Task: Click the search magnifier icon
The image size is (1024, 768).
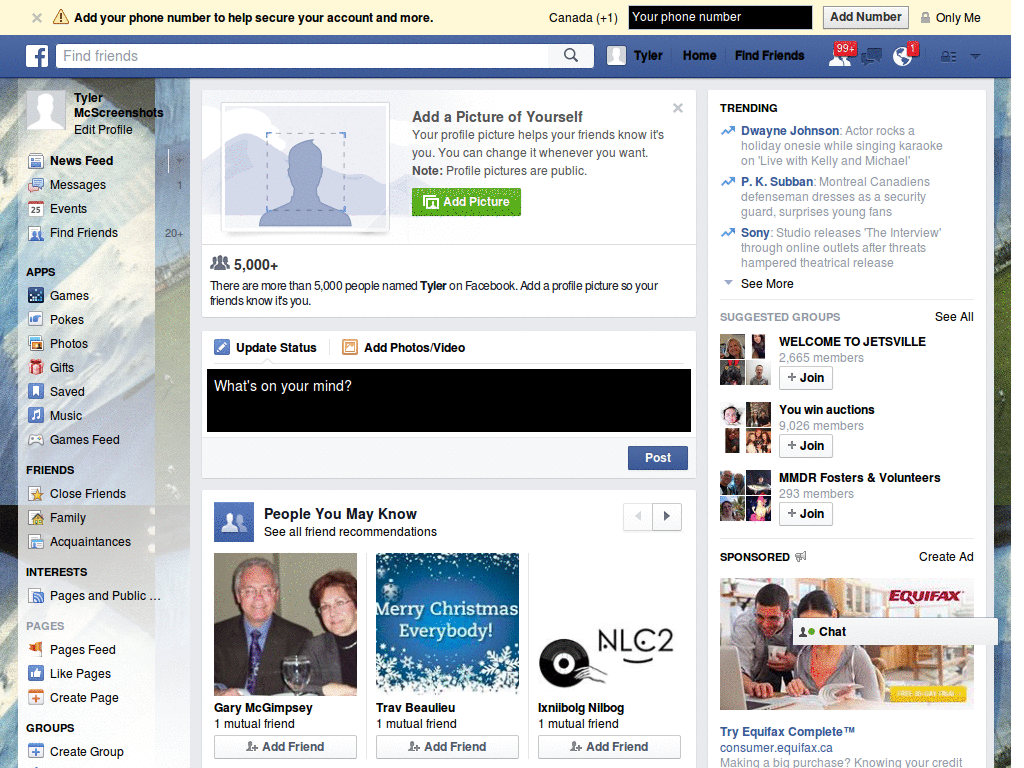Action: tap(571, 56)
